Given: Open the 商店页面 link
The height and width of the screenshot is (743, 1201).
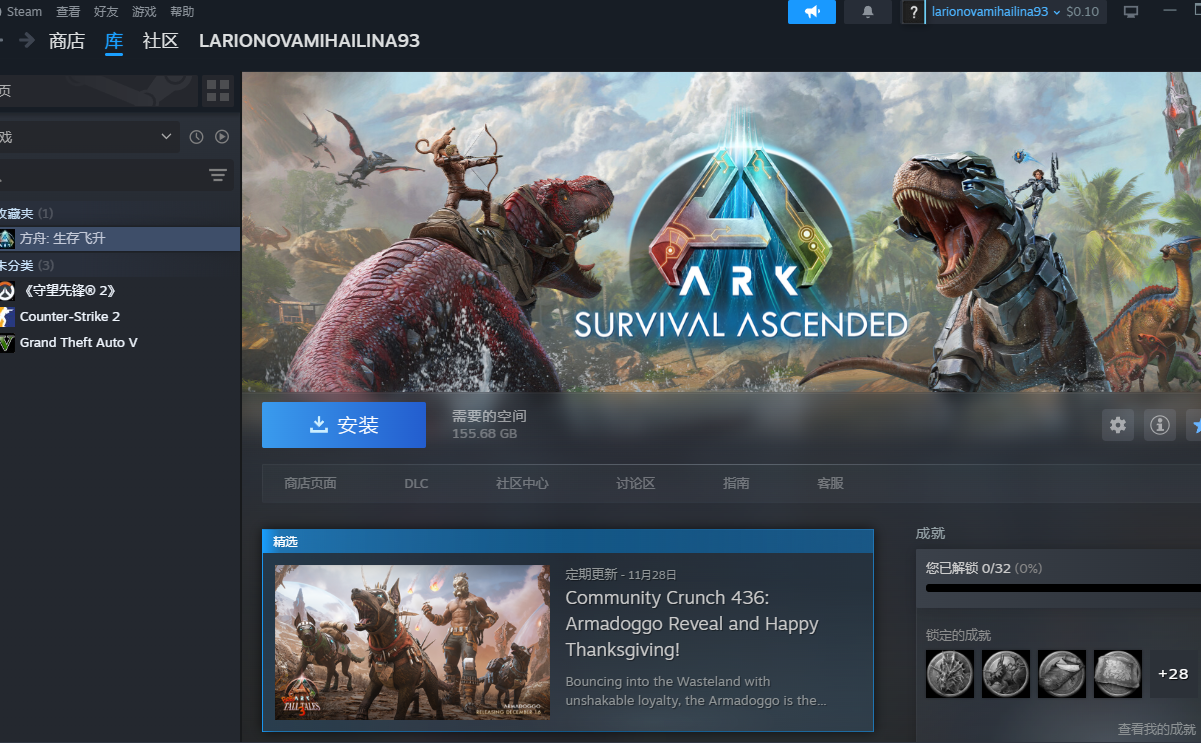Looking at the screenshot, I should coord(310,483).
